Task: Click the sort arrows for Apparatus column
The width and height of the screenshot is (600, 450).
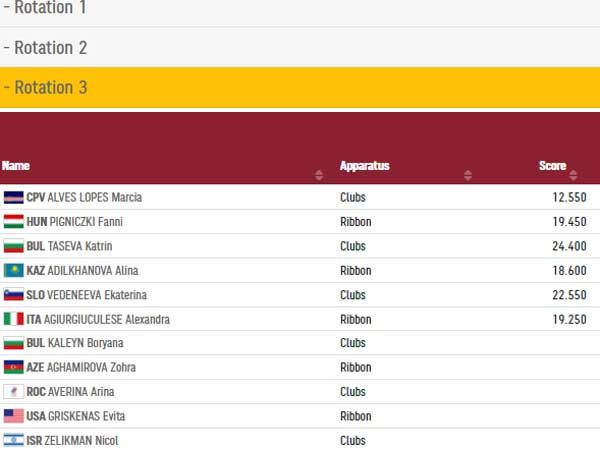Action: point(467,175)
